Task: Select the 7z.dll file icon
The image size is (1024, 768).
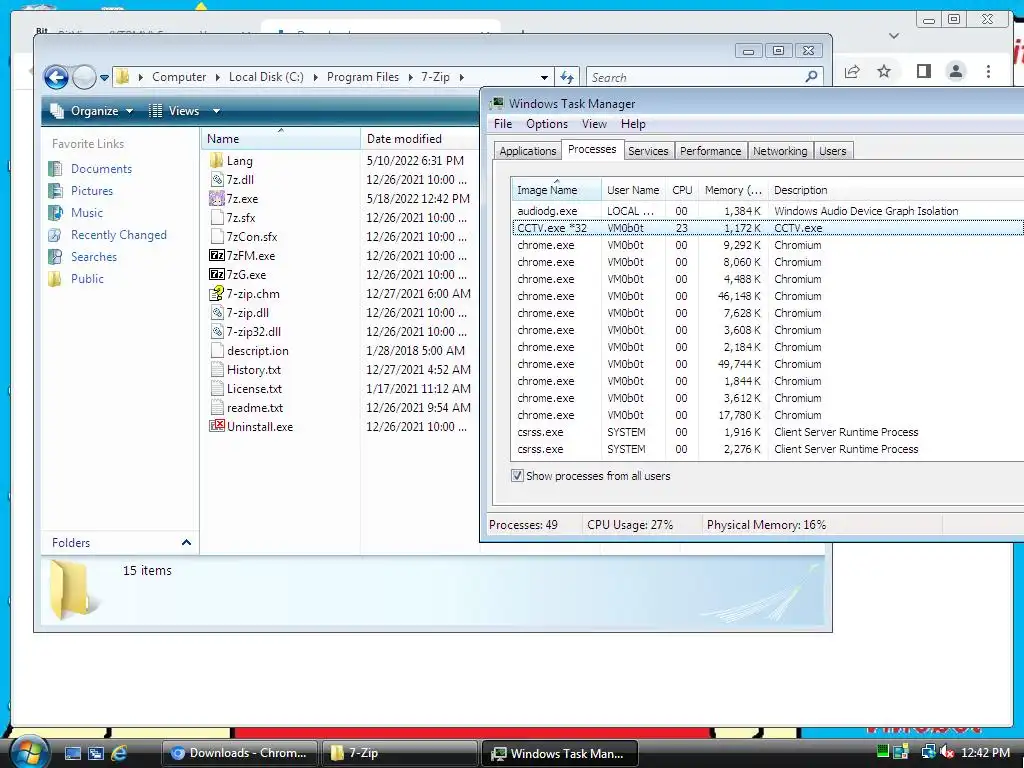Action: tap(217, 180)
